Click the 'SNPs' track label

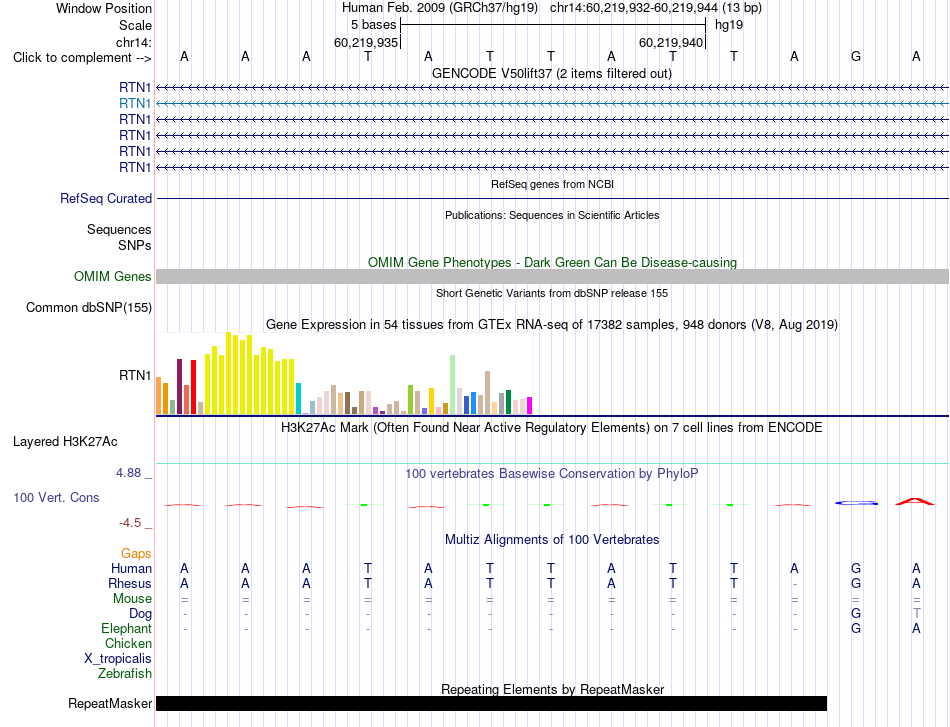[135, 245]
